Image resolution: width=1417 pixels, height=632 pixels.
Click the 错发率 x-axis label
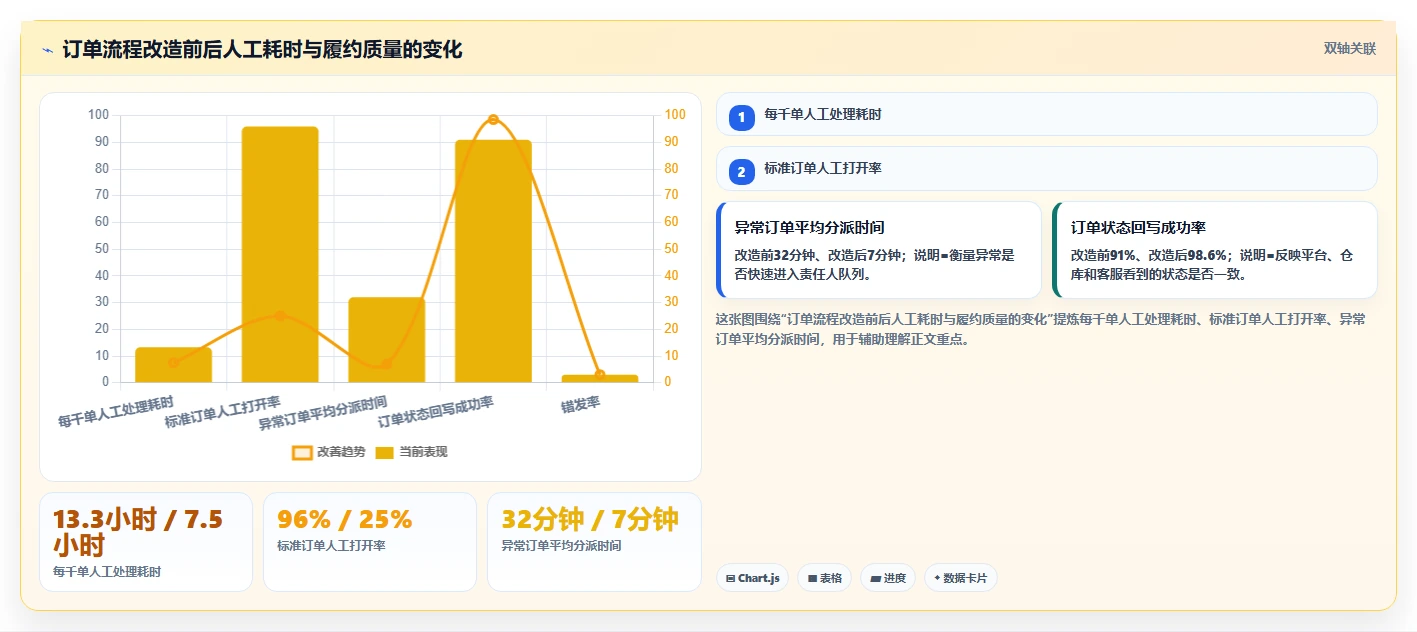point(580,404)
